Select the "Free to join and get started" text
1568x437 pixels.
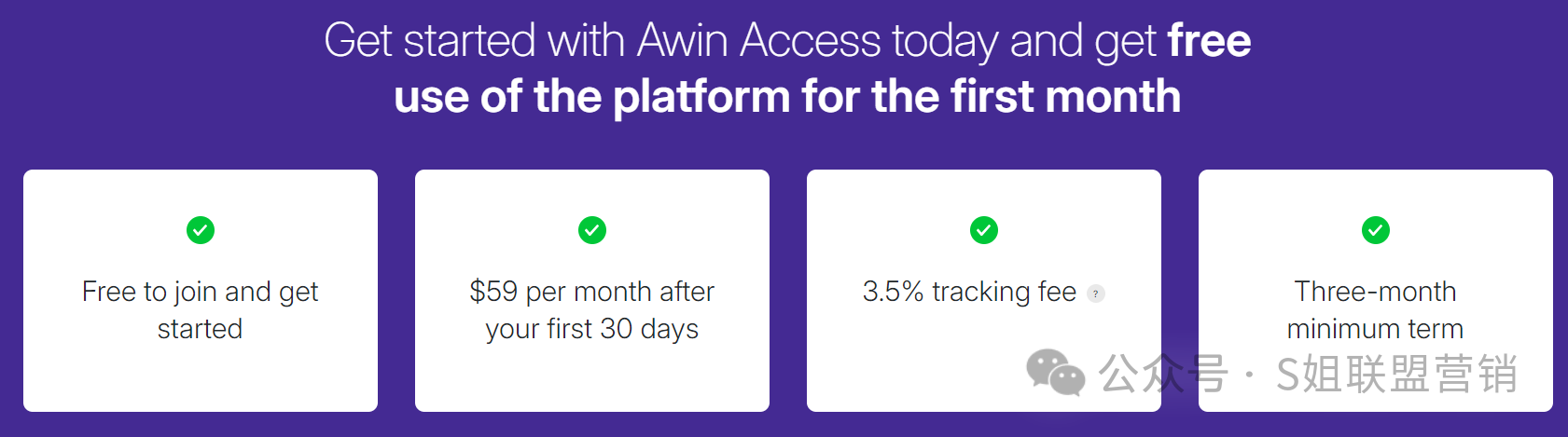click(x=200, y=310)
